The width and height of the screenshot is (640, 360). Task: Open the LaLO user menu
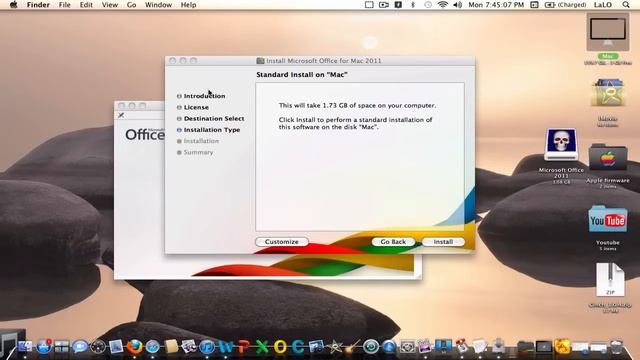click(x=602, y=5)
